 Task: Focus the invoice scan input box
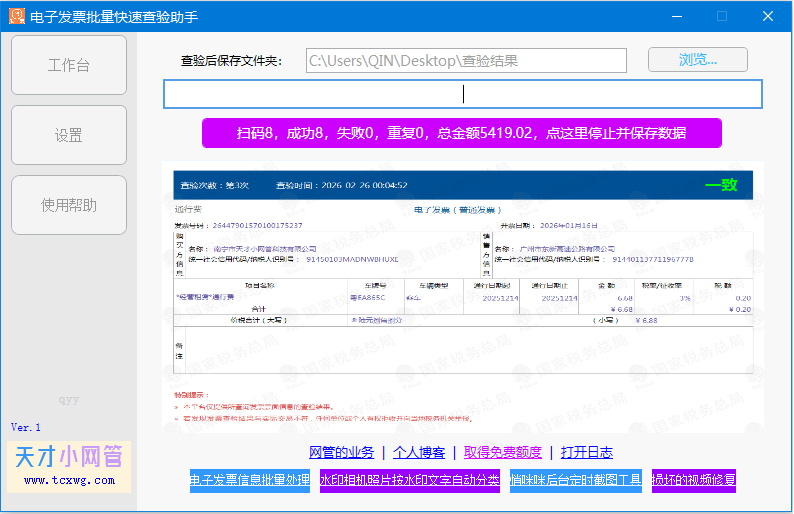tap(462, 94)
